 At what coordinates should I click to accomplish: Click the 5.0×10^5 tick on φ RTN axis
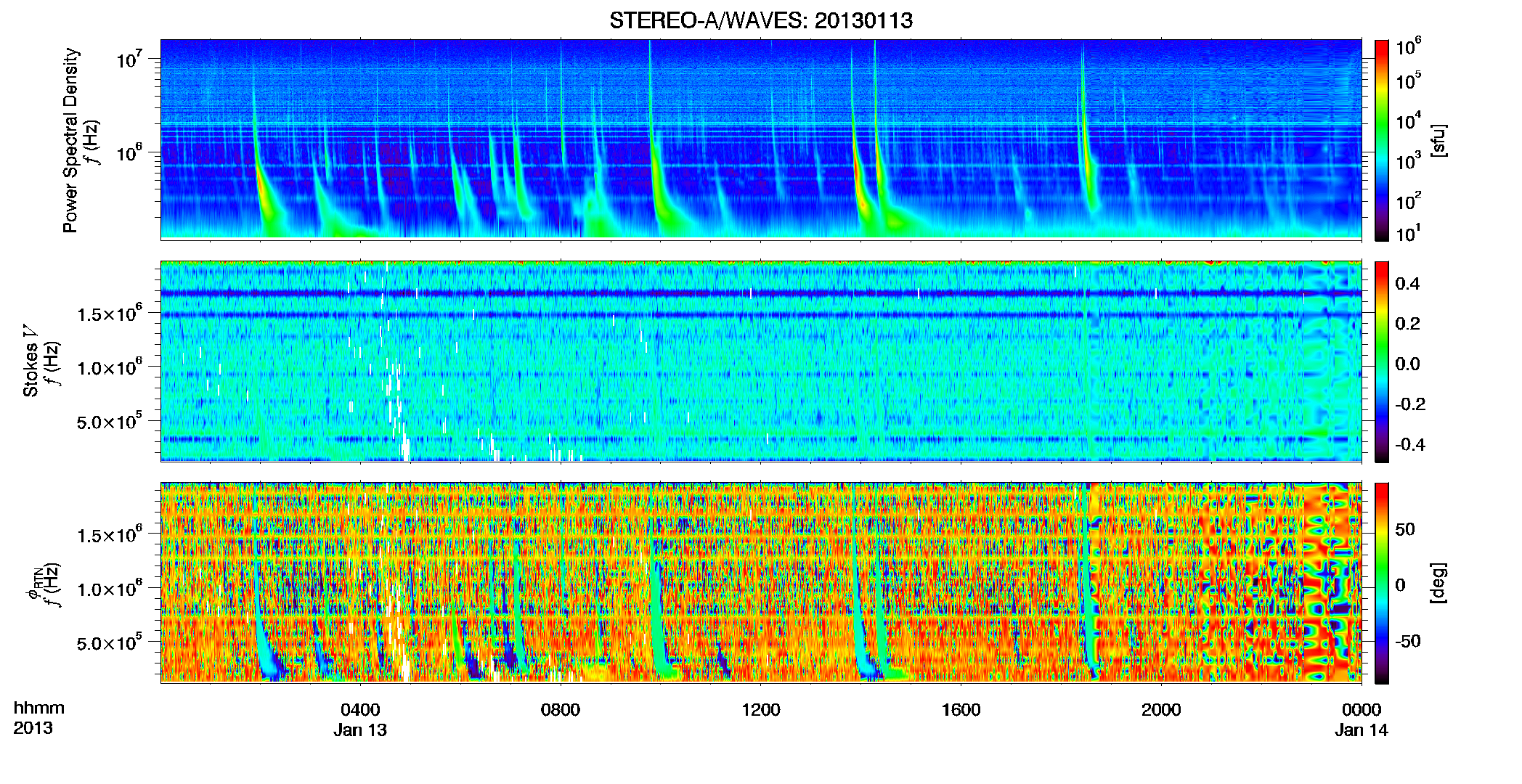tap(109, 642)
